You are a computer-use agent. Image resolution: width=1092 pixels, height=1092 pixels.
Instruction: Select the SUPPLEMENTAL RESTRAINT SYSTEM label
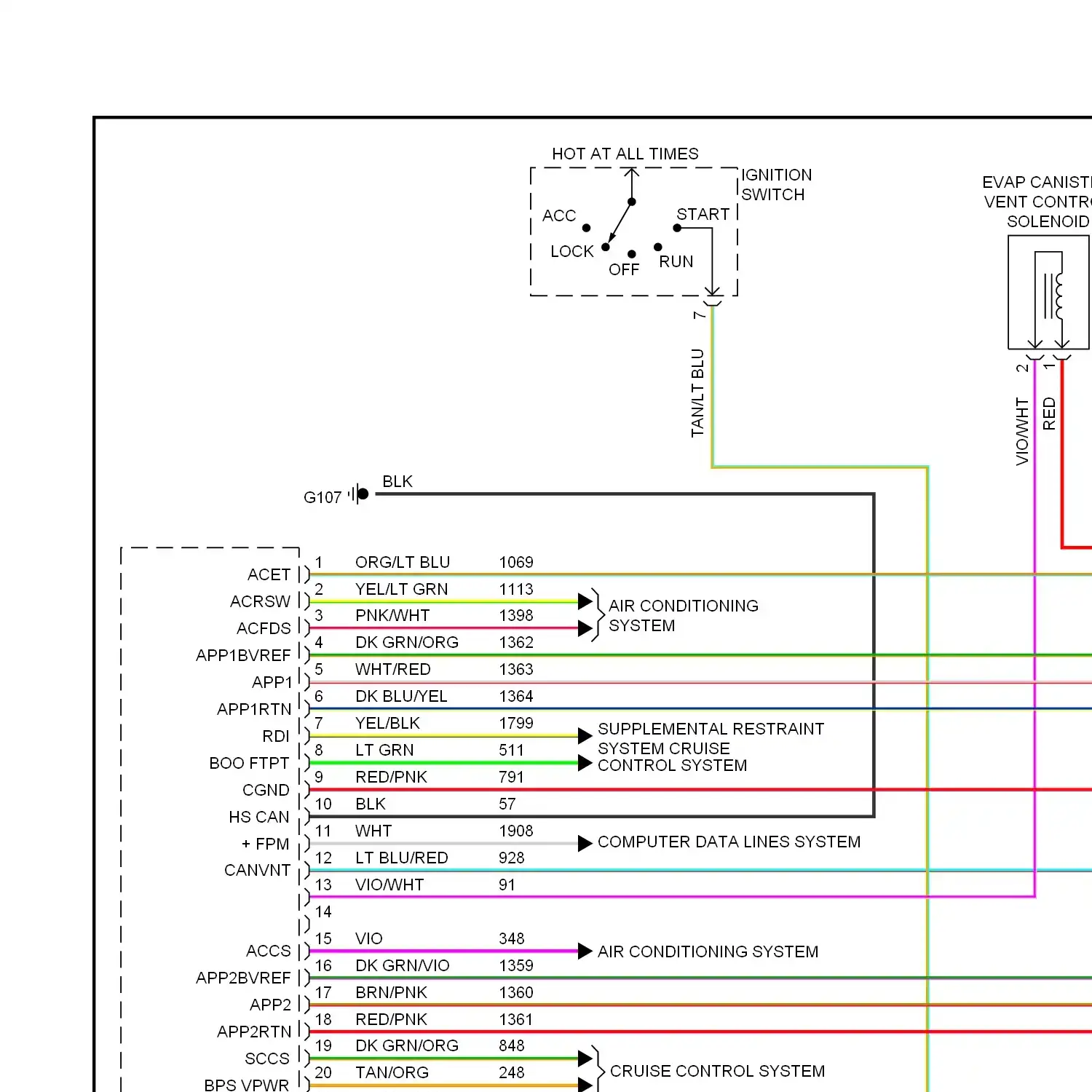pos(711,737)
